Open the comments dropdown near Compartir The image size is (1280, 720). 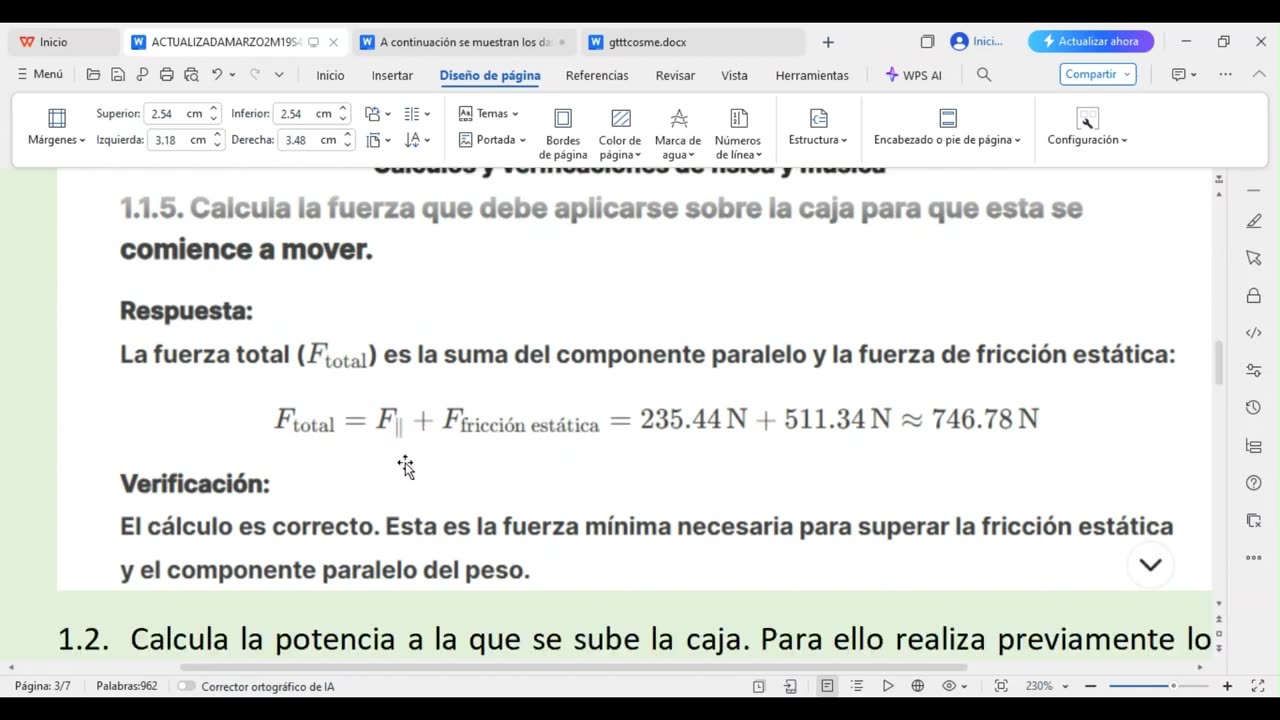coord(1183,75)
